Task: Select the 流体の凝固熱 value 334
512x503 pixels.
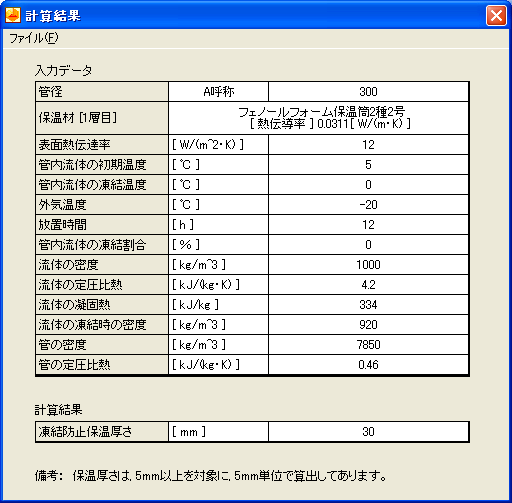Action: tap(368, 305)
